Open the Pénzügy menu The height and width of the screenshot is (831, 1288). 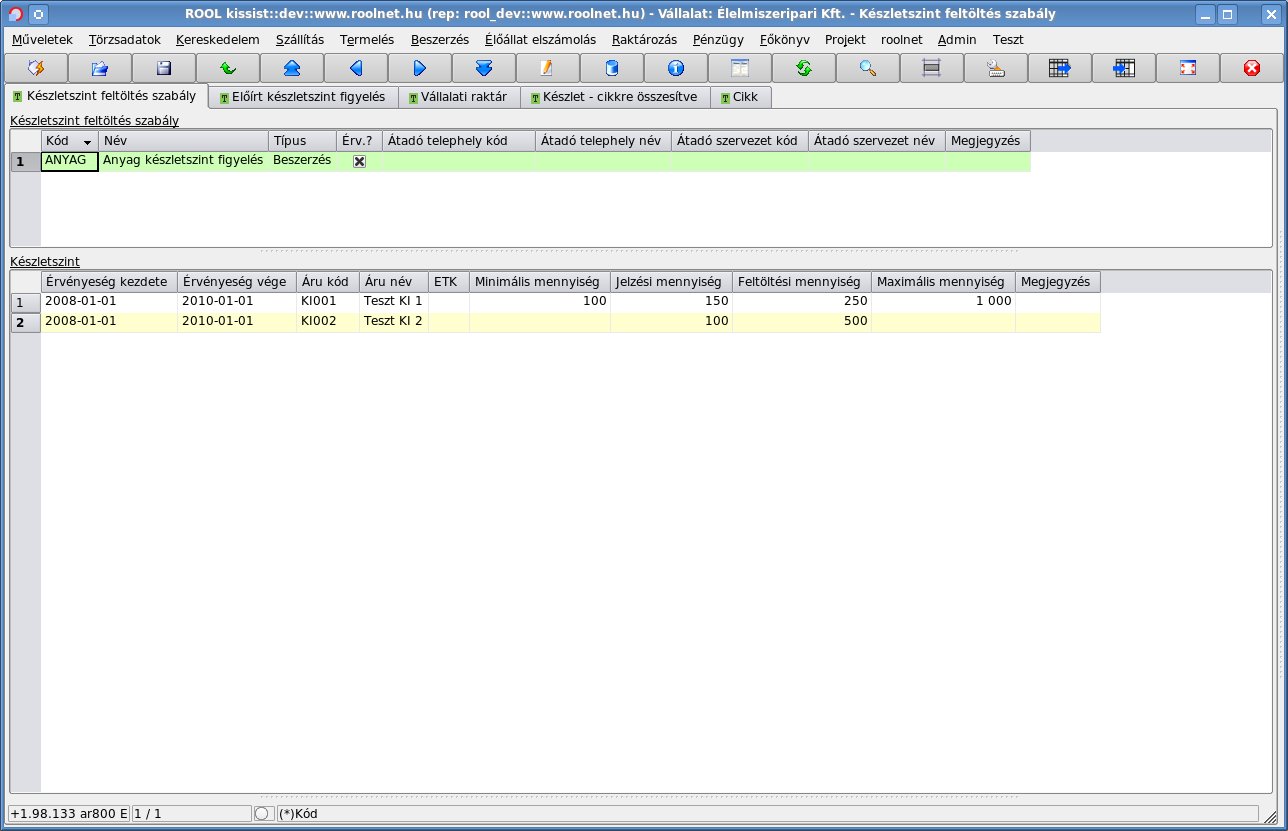[718, 39]
